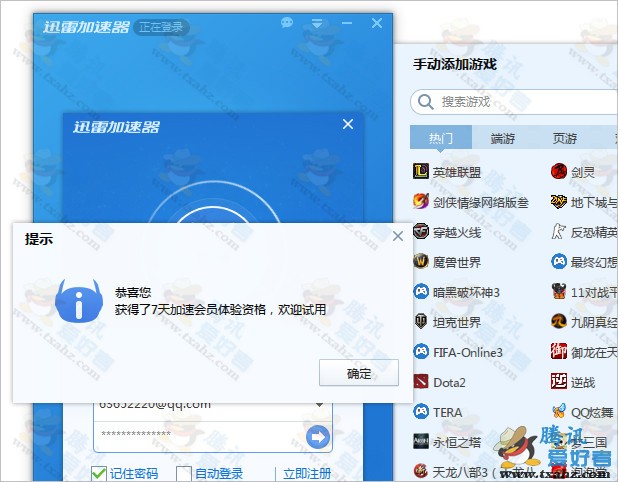
Task: Click the magnifier search icon
Action: 426,102
